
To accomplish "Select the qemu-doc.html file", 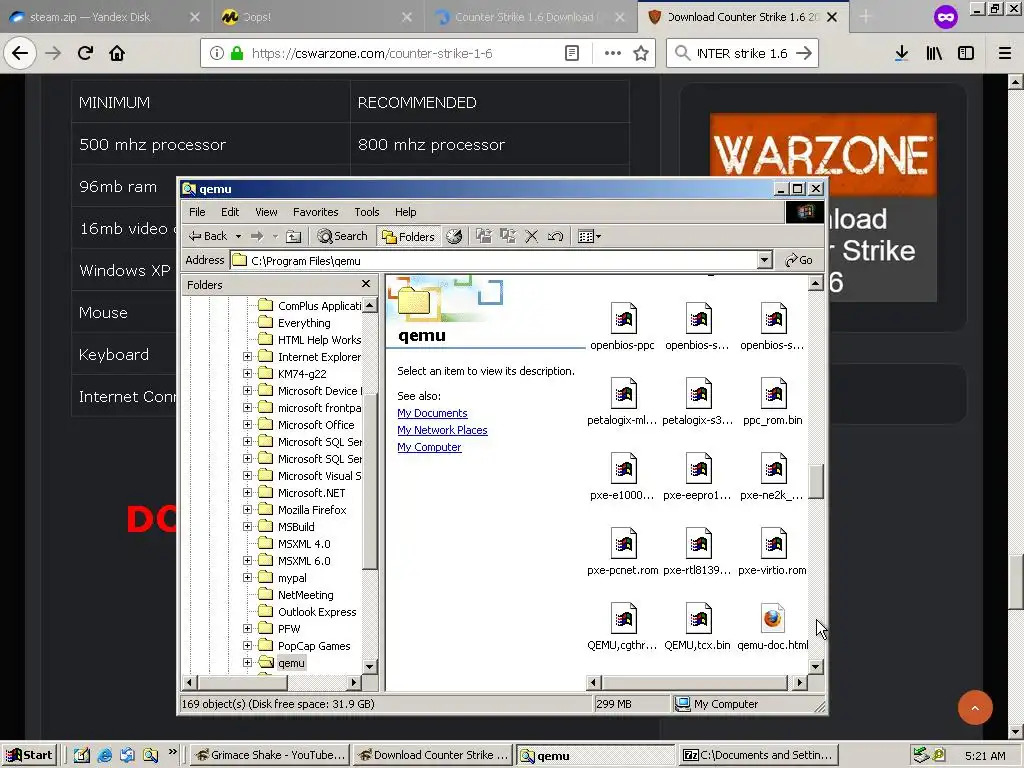I will pyautogui.click(x=773, y=627).
